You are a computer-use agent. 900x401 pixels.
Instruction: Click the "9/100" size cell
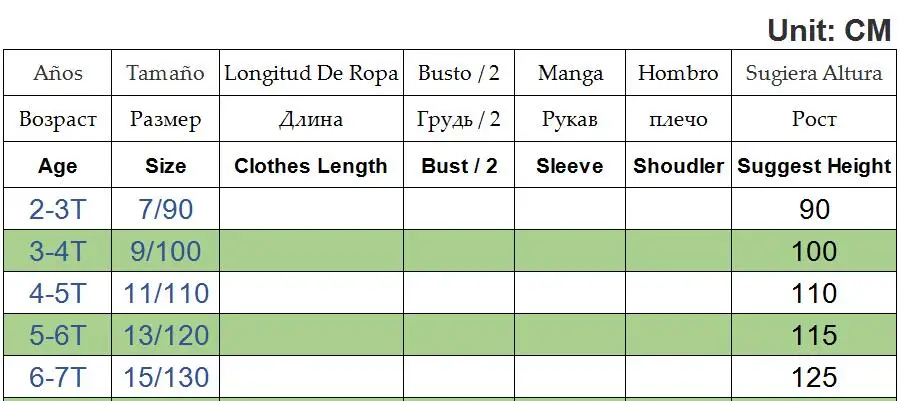pos(165,251)
